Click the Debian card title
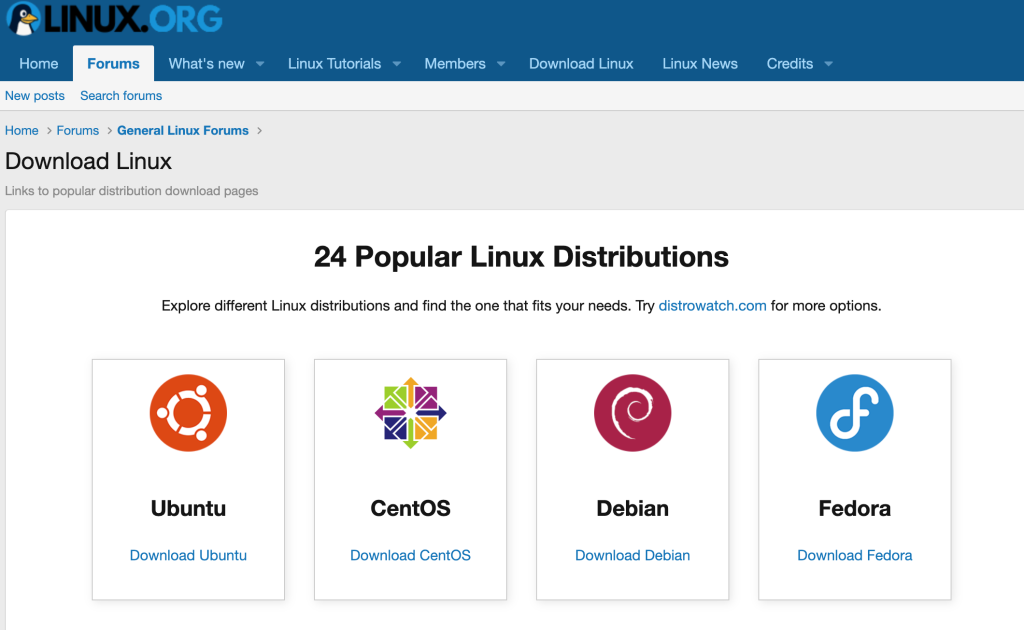This screenshot has width=1024, height=630. click(632, 508)
